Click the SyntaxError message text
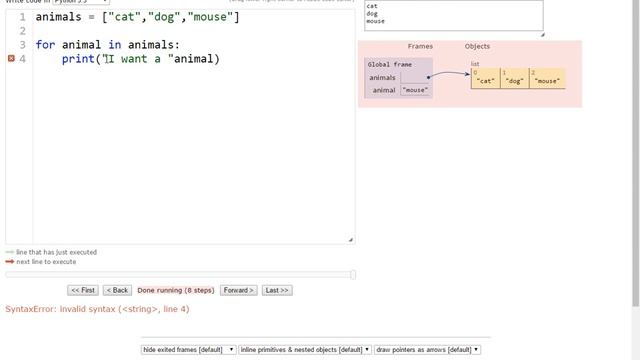This screenshot has height=360, width=640. click(x=97, y=309)
